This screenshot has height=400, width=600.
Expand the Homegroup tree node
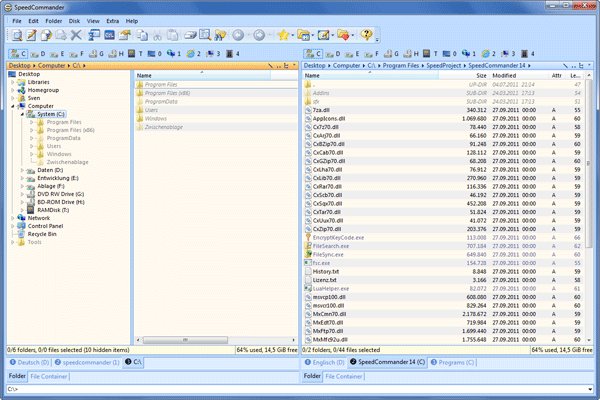(x=13, y=90)
